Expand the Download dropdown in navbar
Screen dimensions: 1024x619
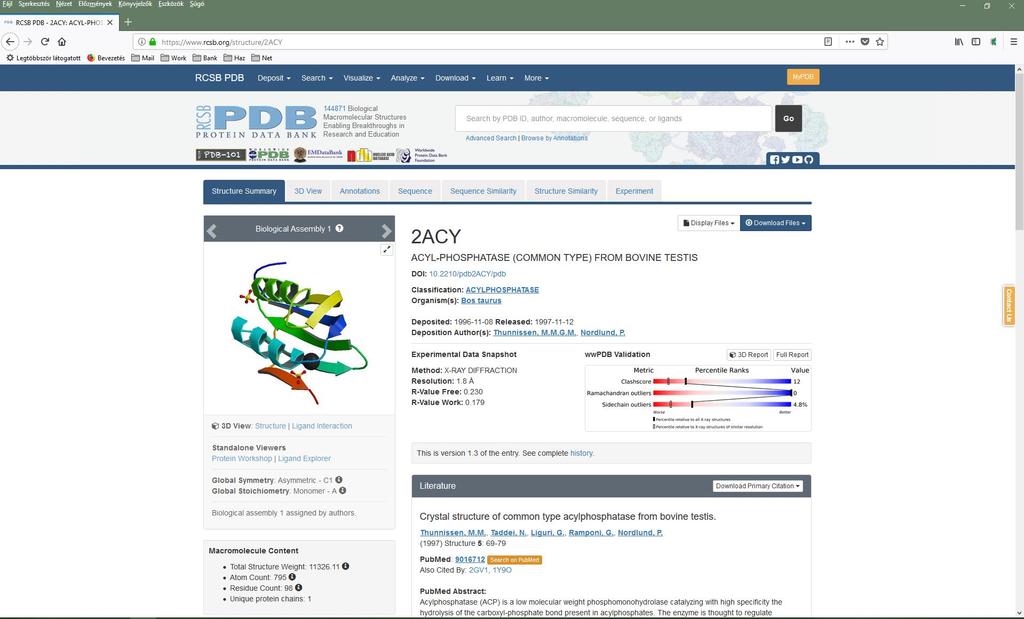(455, 78)
